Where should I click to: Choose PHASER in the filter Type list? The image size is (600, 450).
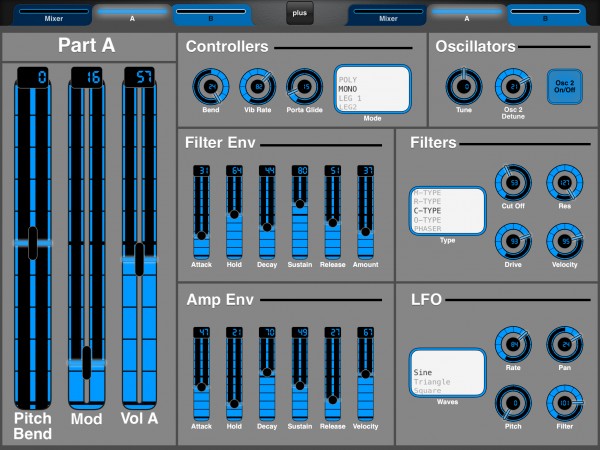pyautogui.click(x=427, y=228)
